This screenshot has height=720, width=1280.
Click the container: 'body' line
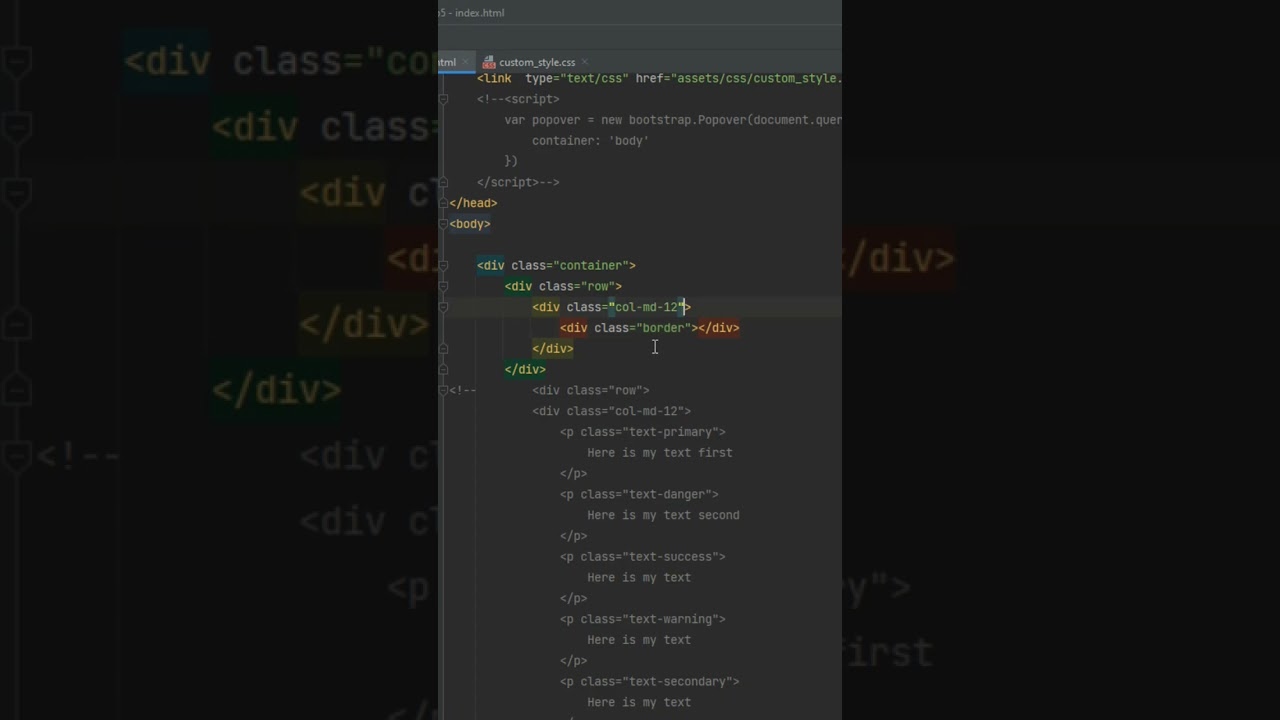click(x=590, y=141)
